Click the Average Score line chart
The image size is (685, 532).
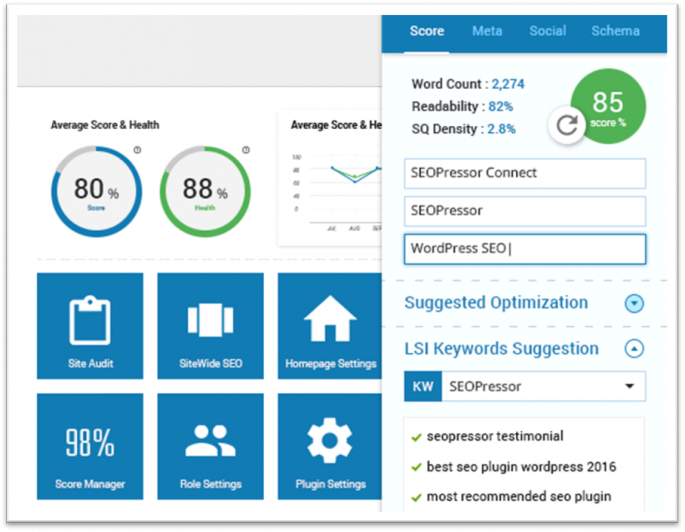click(x=334, y=190)
